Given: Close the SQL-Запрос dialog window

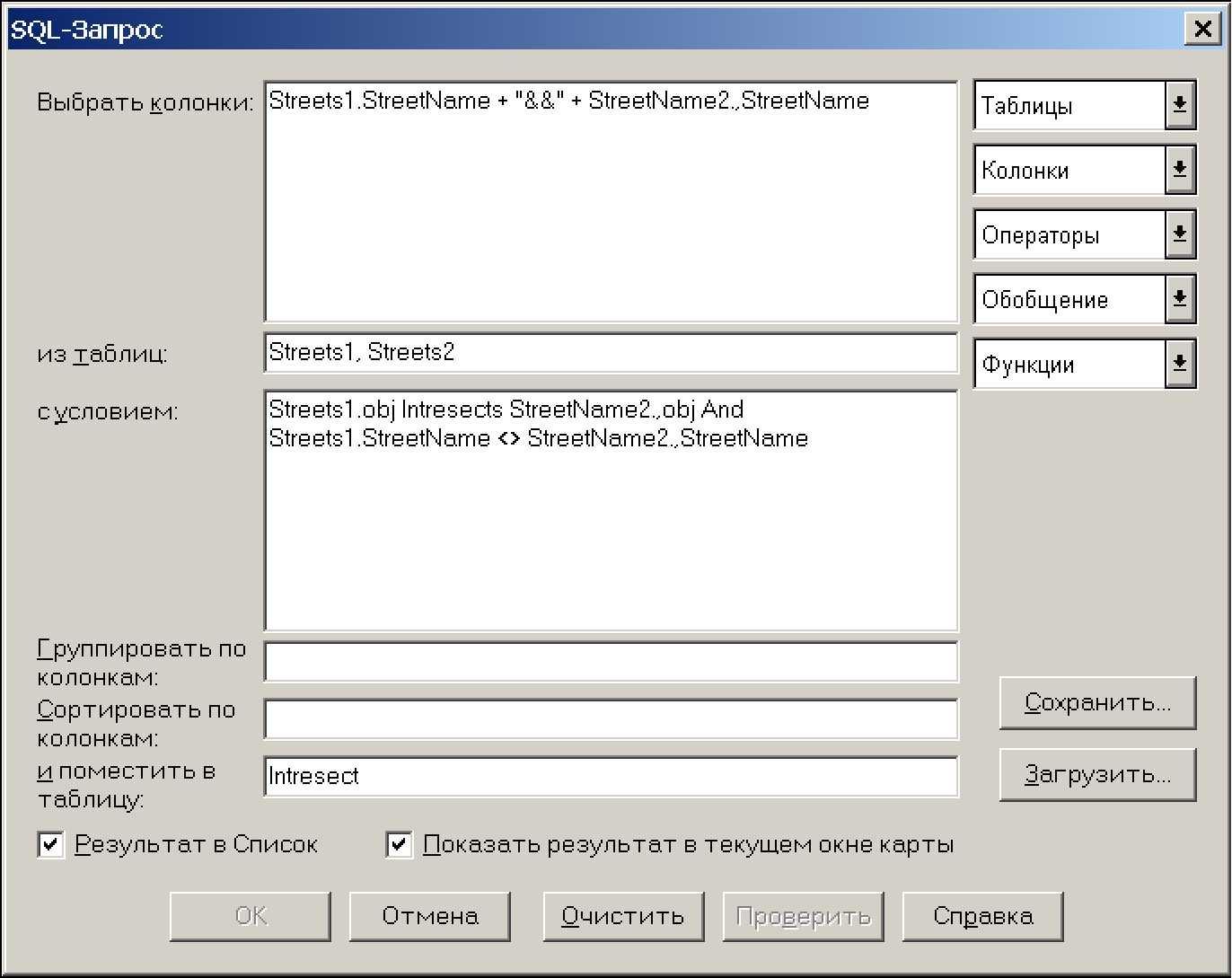Looking at the screenshot, I should click(1201, 30).
